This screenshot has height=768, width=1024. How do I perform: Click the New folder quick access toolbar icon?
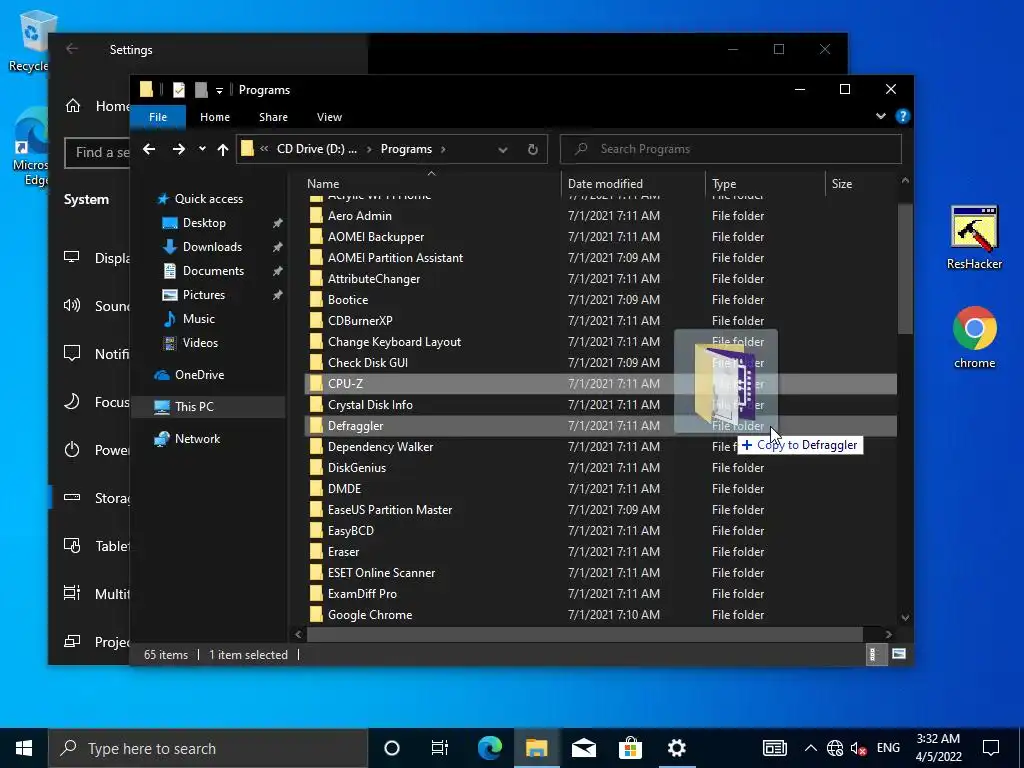click(x=201, y=90)
